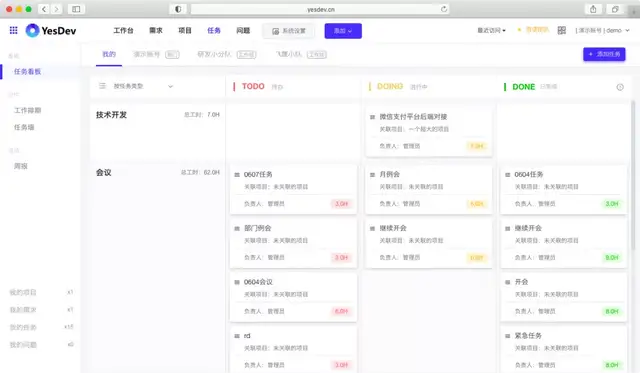The image size is (640, 373).
Task: Show Safari tab overview
Action: (615, 9)
